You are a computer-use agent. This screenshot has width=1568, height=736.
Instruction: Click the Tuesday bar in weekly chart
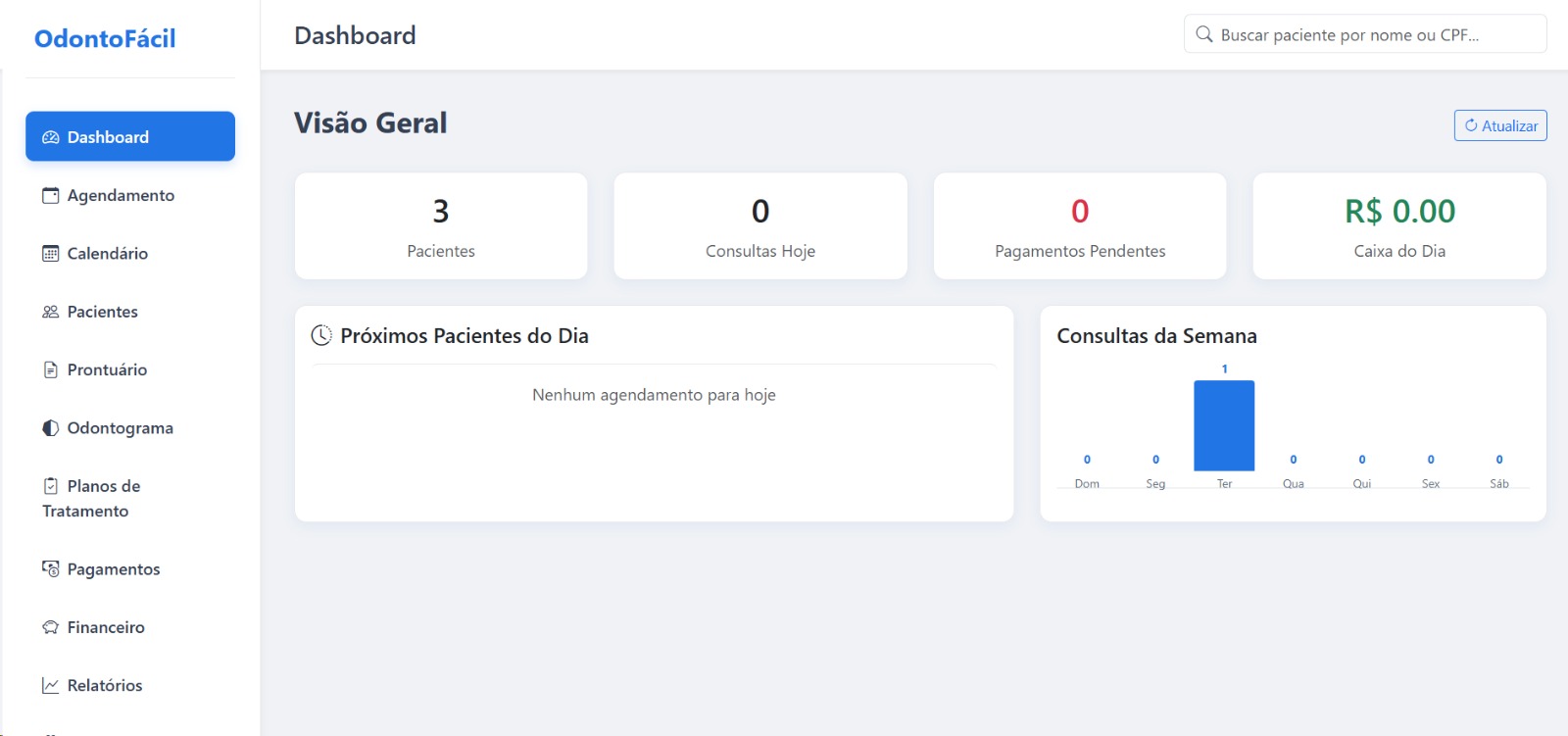[1224, 425]
